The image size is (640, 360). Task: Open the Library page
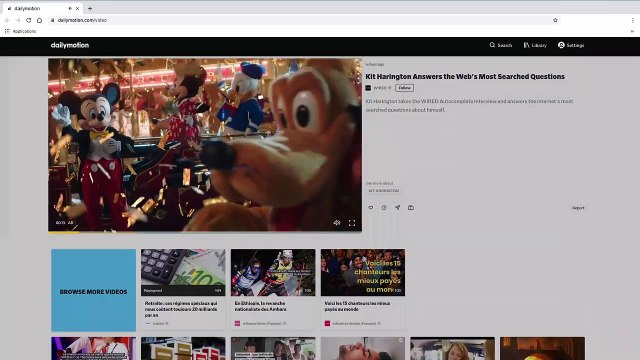tap(535, 45)
